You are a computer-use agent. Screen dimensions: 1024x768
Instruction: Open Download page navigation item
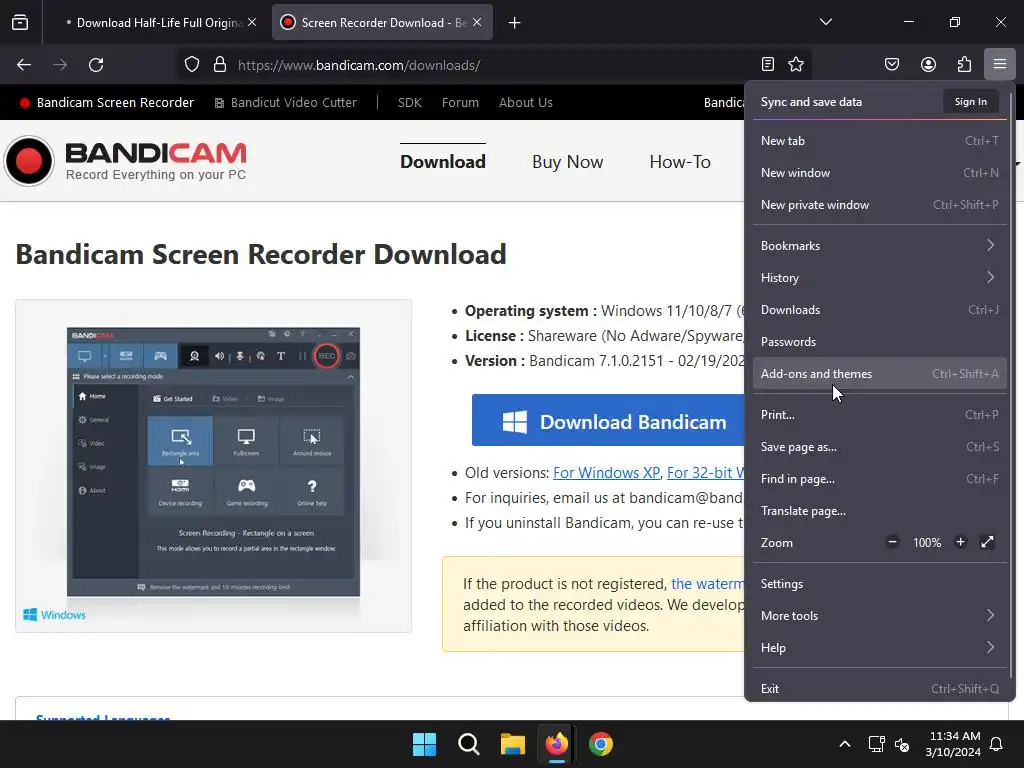tap(443, 161)
